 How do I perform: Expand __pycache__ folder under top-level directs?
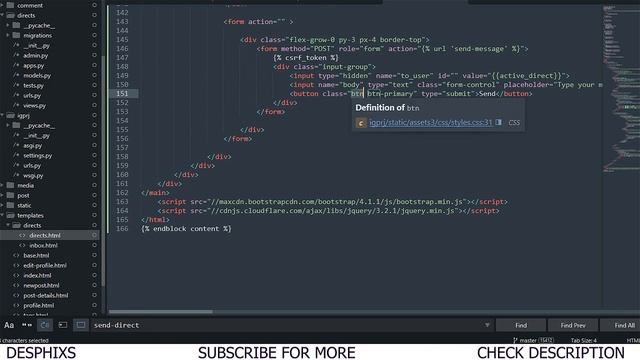7,25
